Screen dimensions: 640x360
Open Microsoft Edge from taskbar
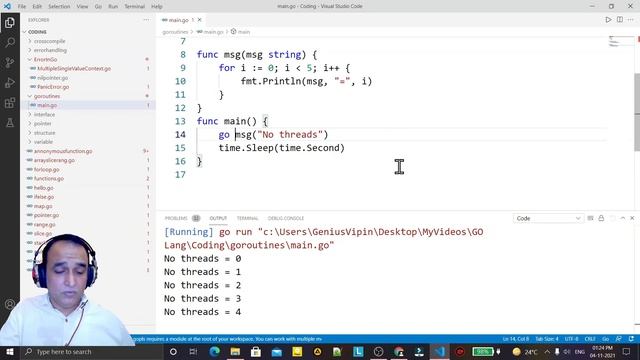tap(215, 351)
